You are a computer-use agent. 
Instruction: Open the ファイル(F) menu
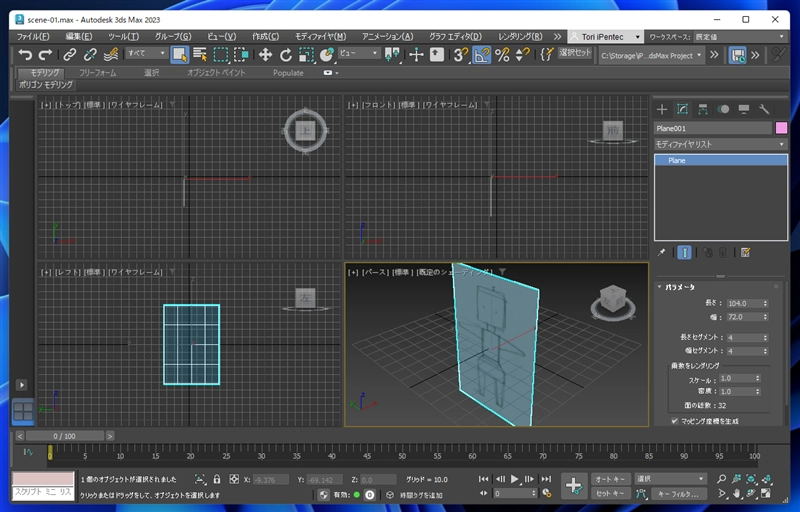click(x=33, y=37)
